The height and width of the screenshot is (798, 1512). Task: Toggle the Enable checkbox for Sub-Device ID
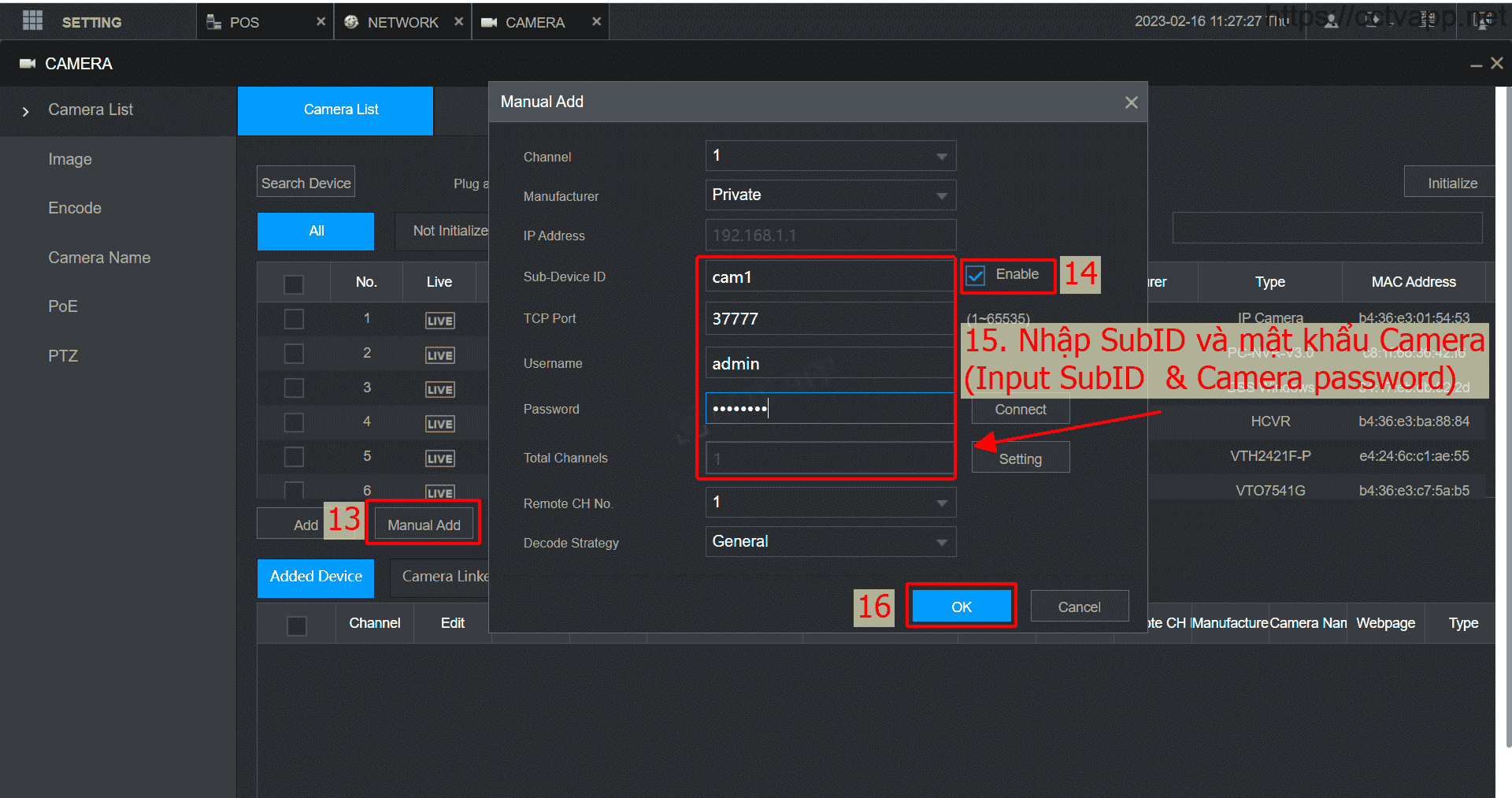976,276
